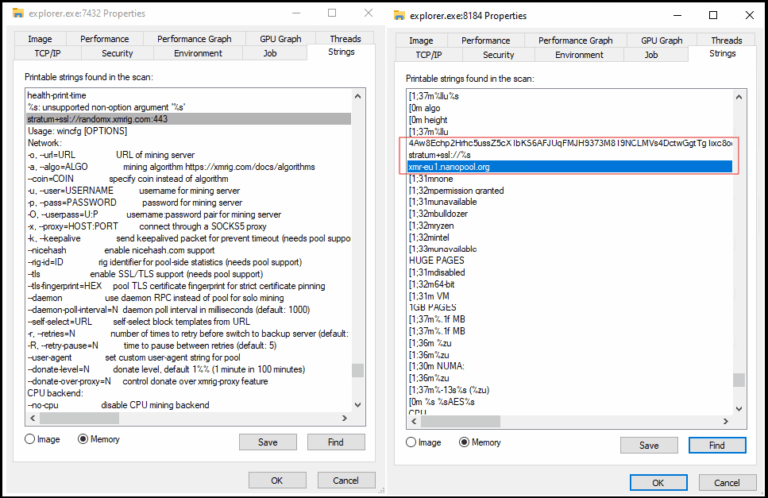Select Image radio button in left dialog

31,441
